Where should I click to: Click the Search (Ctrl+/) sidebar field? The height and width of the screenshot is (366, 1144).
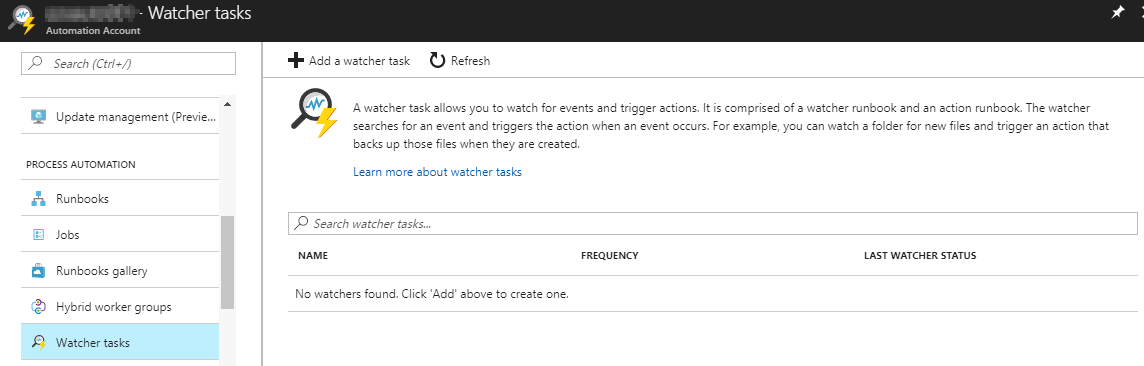point(128,63)
